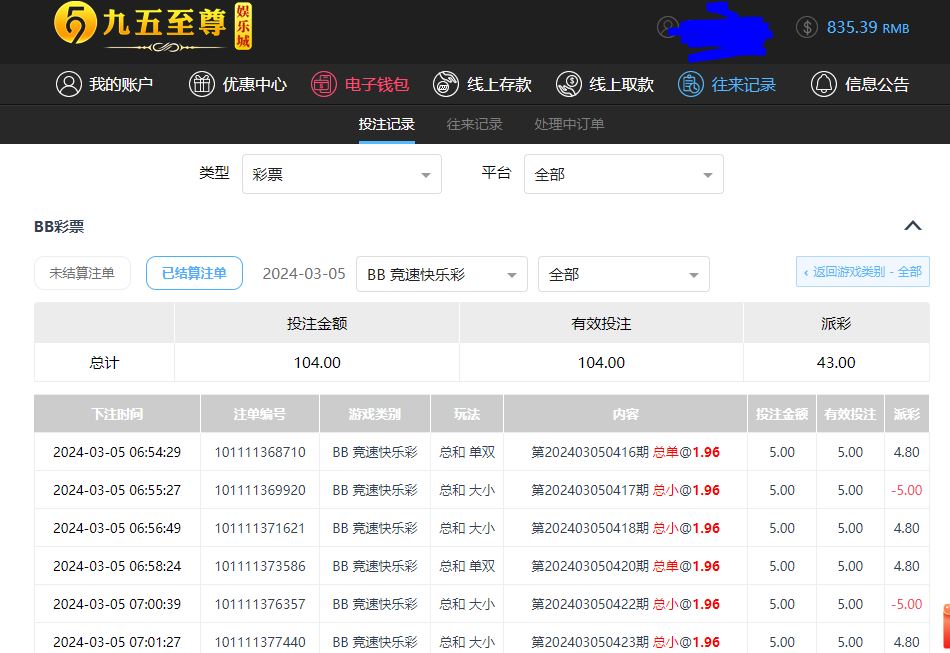Viewport: 950px width, 653px height.
Task: Click content 第202403050417期 总小@1.96
Action: pos(625,491)
